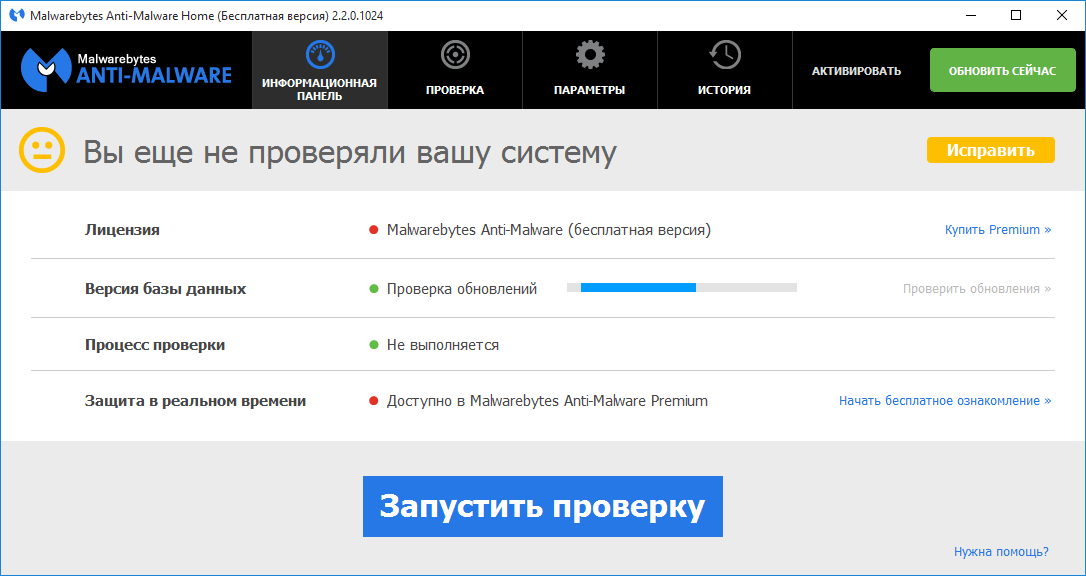This screenshot has width=1086, height=576.
Task: Click the Вы еще не проверяли вашу систему heading
Action: tap(350, 151)
